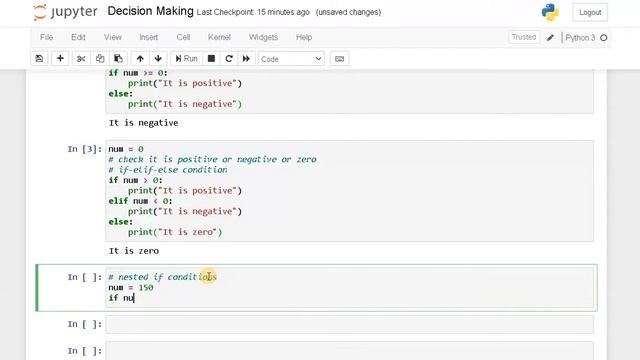
Task: Click the output text It is negative
Action: 143,122
